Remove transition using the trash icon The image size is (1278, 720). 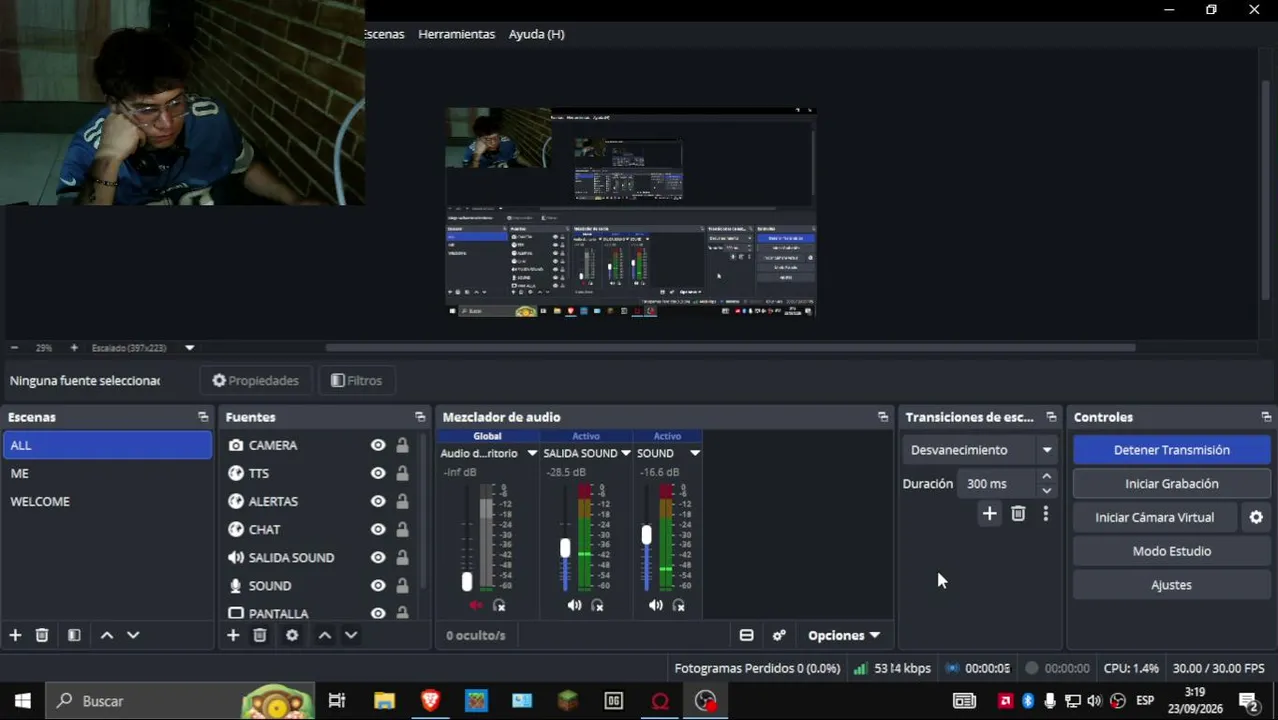point(1018,513)
